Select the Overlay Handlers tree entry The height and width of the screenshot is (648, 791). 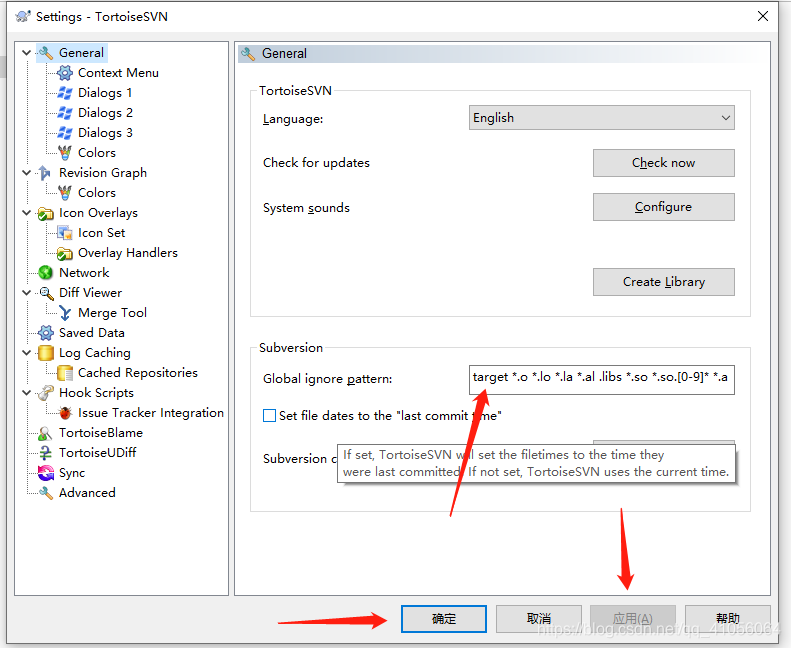tap(128, 253)
